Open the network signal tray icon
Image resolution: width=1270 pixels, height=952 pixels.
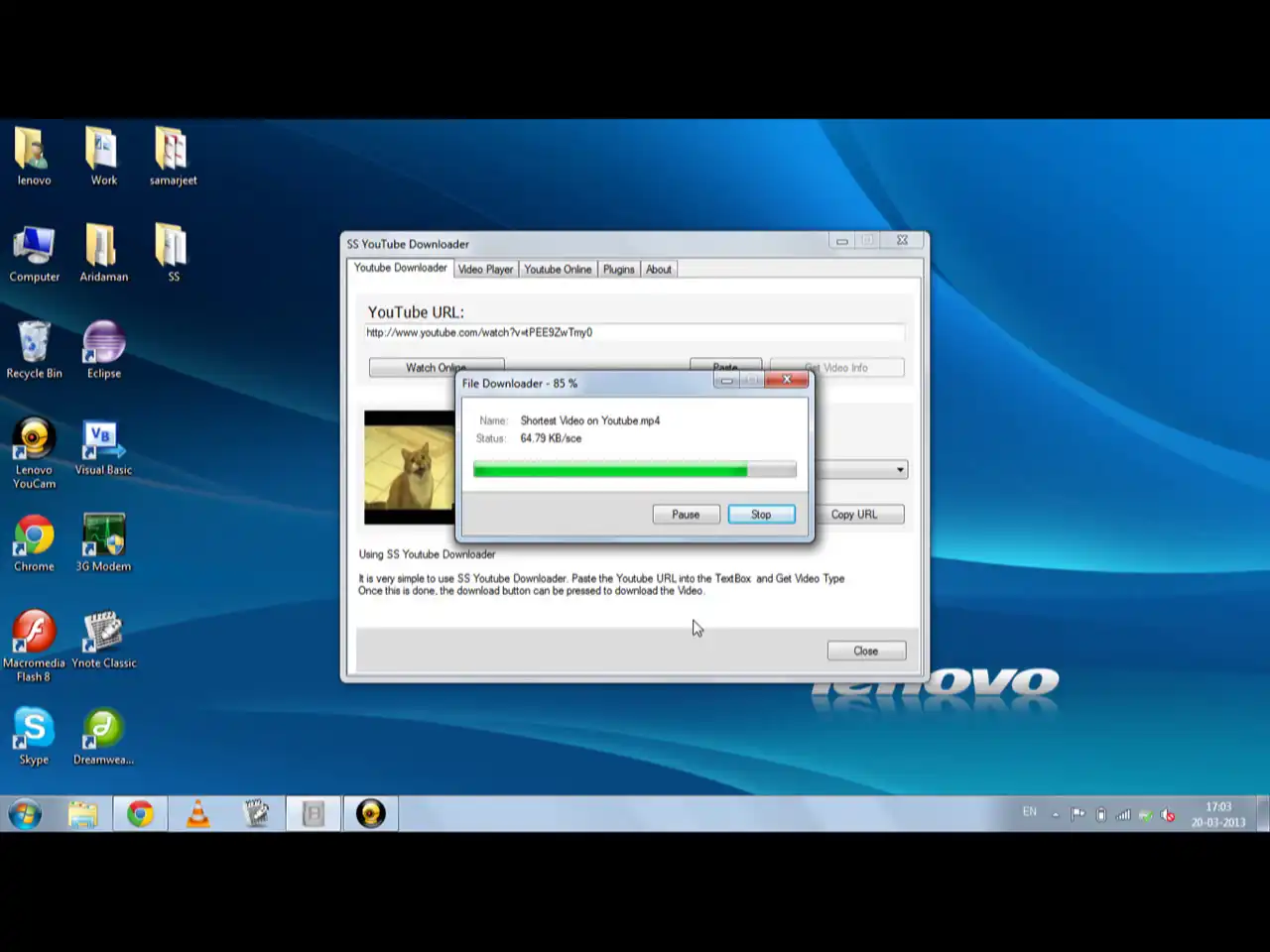coord(1123,814)
